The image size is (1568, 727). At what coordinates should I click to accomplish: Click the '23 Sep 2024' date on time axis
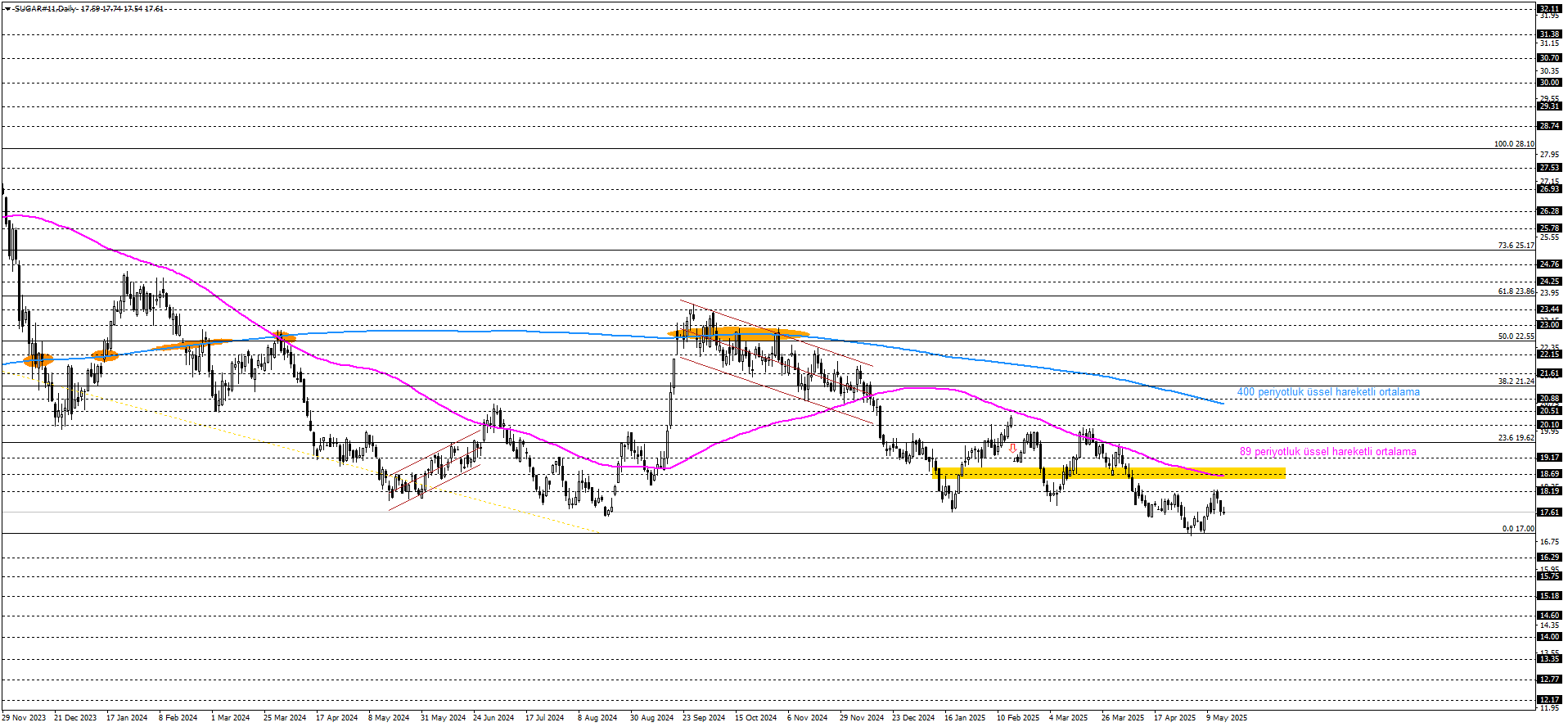pyautogui.click(x=704, y=718)
